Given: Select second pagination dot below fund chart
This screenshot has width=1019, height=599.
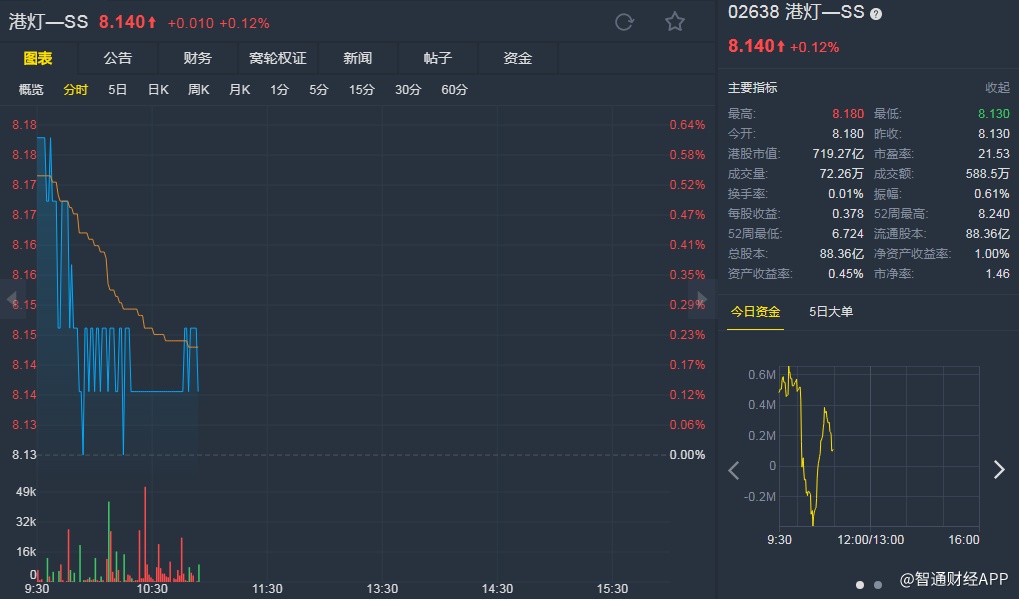Looking at the screenshot, I should (x=878, y=584).
